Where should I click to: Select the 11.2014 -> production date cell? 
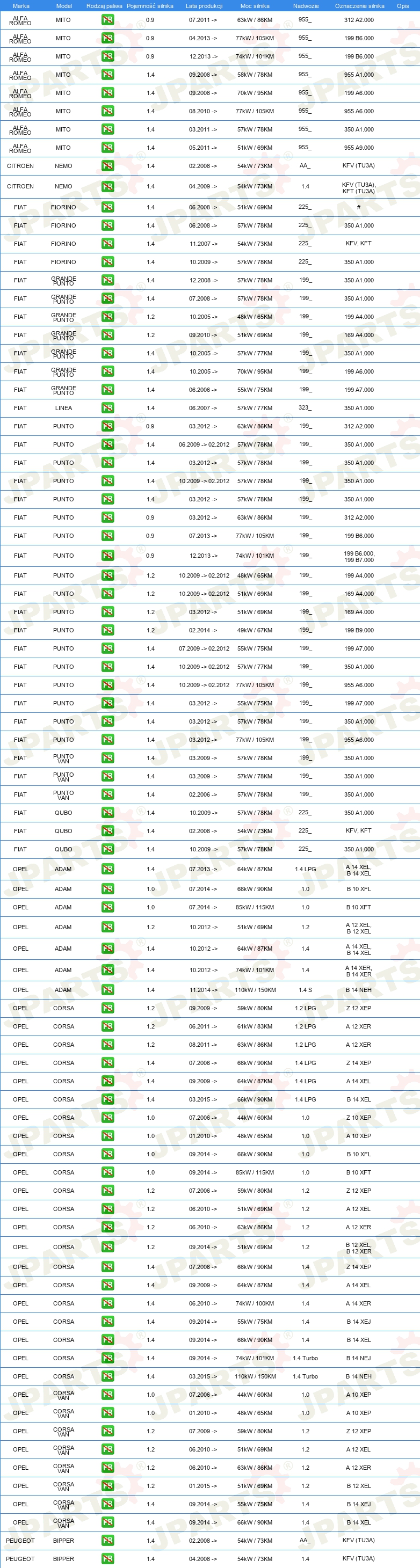click(202, 990)
